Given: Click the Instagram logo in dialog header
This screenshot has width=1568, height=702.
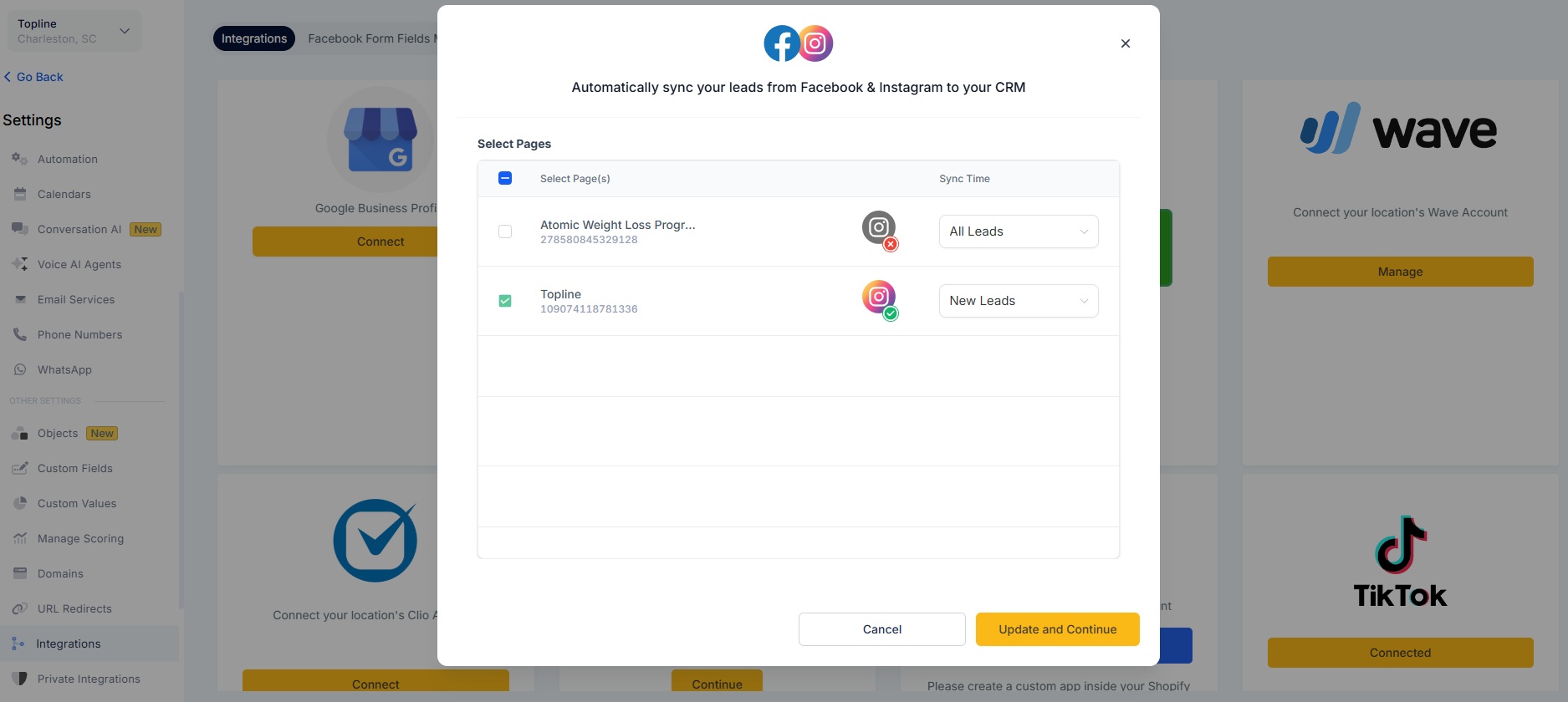Looking at the screenshot, I should (816, 43).
